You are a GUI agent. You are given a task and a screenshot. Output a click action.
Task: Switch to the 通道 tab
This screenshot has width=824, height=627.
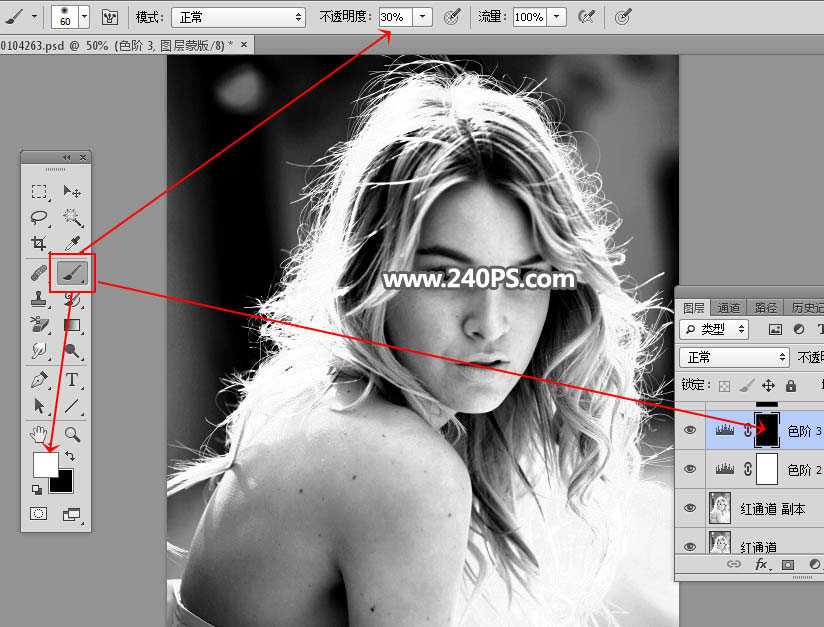click(x=730, y=308)
